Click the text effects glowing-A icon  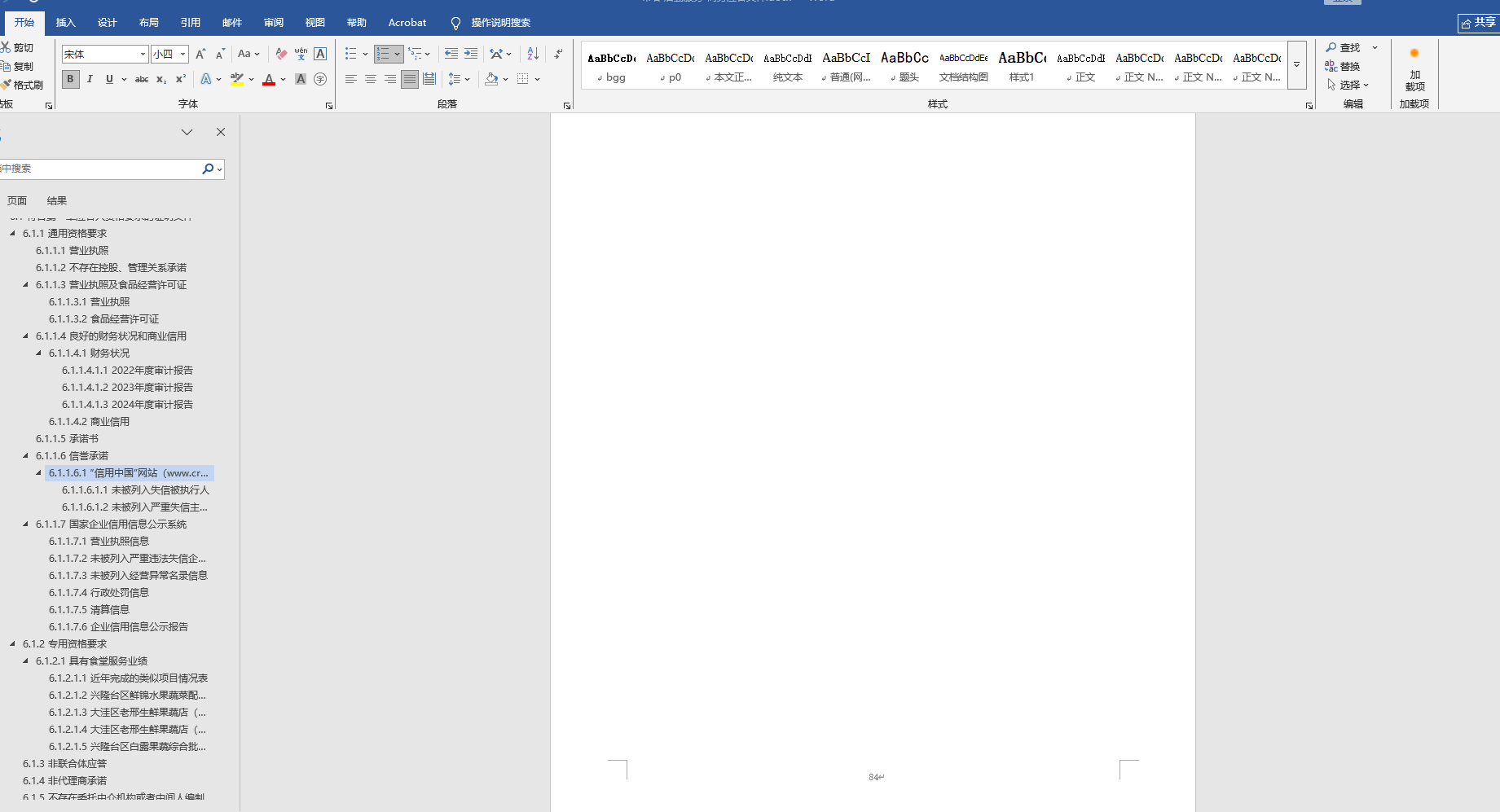206,79
